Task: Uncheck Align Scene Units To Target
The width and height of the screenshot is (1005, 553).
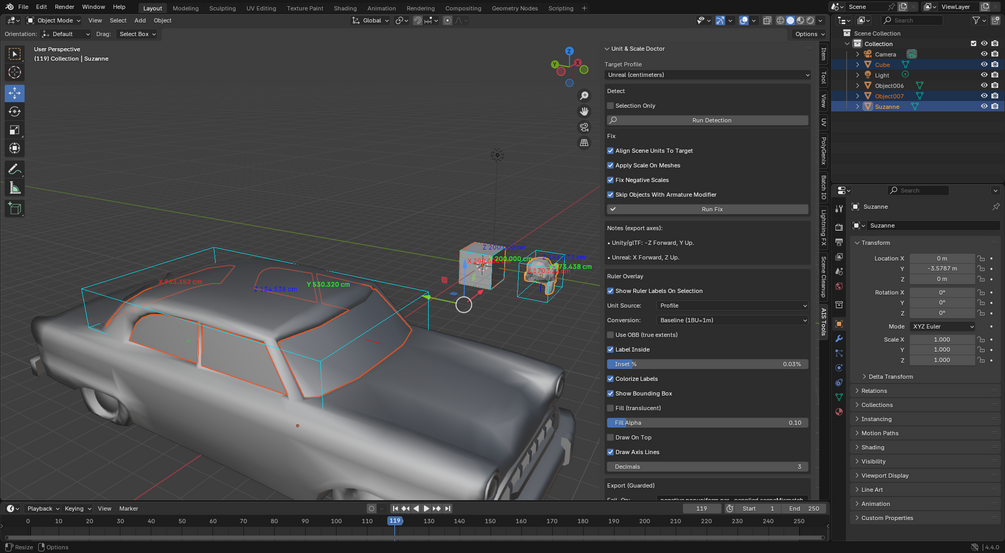Action: pos(610,151)
